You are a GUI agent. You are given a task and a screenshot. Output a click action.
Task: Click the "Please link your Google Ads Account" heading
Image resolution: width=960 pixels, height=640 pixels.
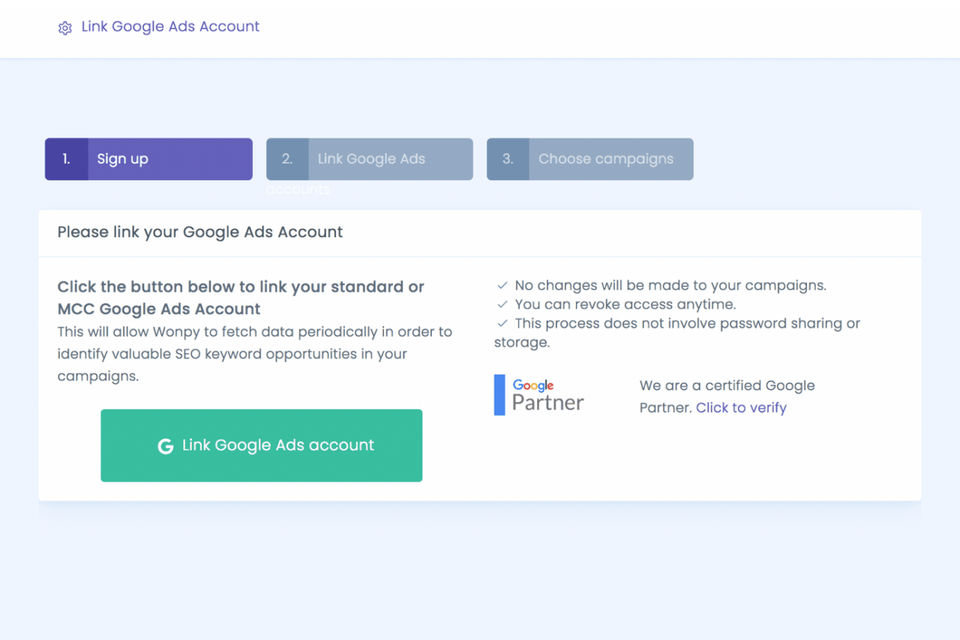click(x=200, y=232)
